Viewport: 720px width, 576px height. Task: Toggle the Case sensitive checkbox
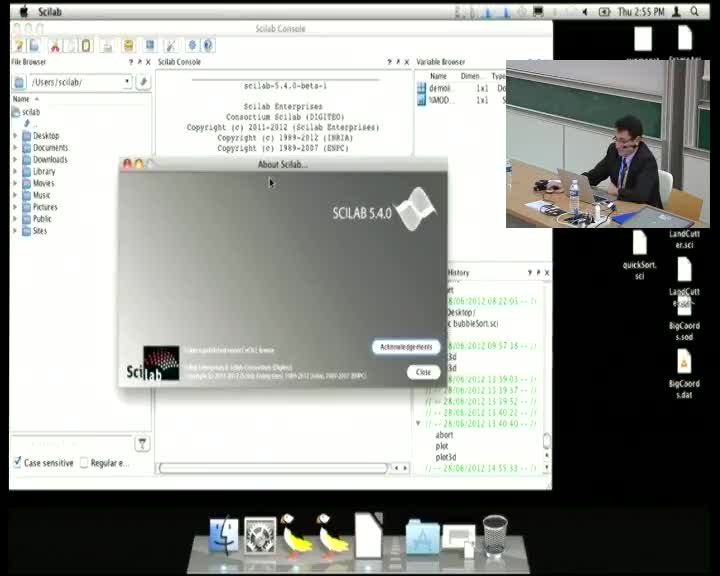tap(17, 462)
